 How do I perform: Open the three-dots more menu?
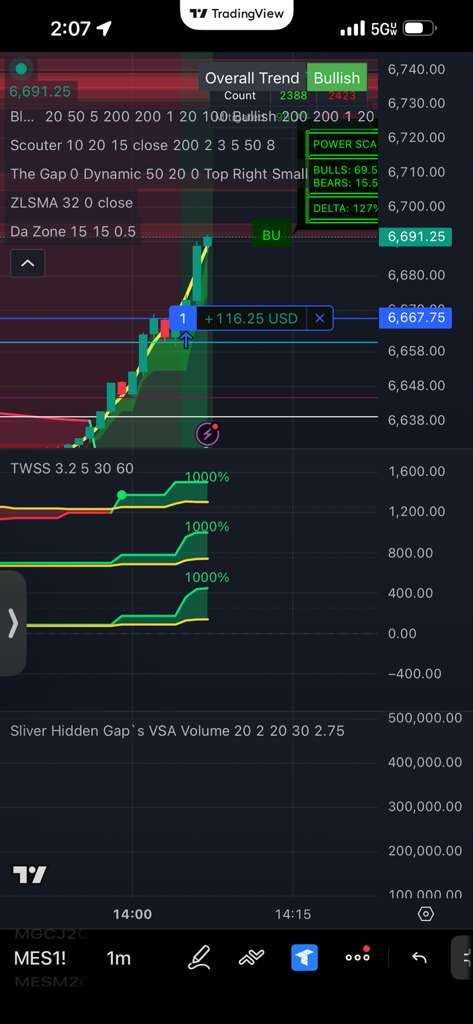pyautogui.click(x=358, y=956)
